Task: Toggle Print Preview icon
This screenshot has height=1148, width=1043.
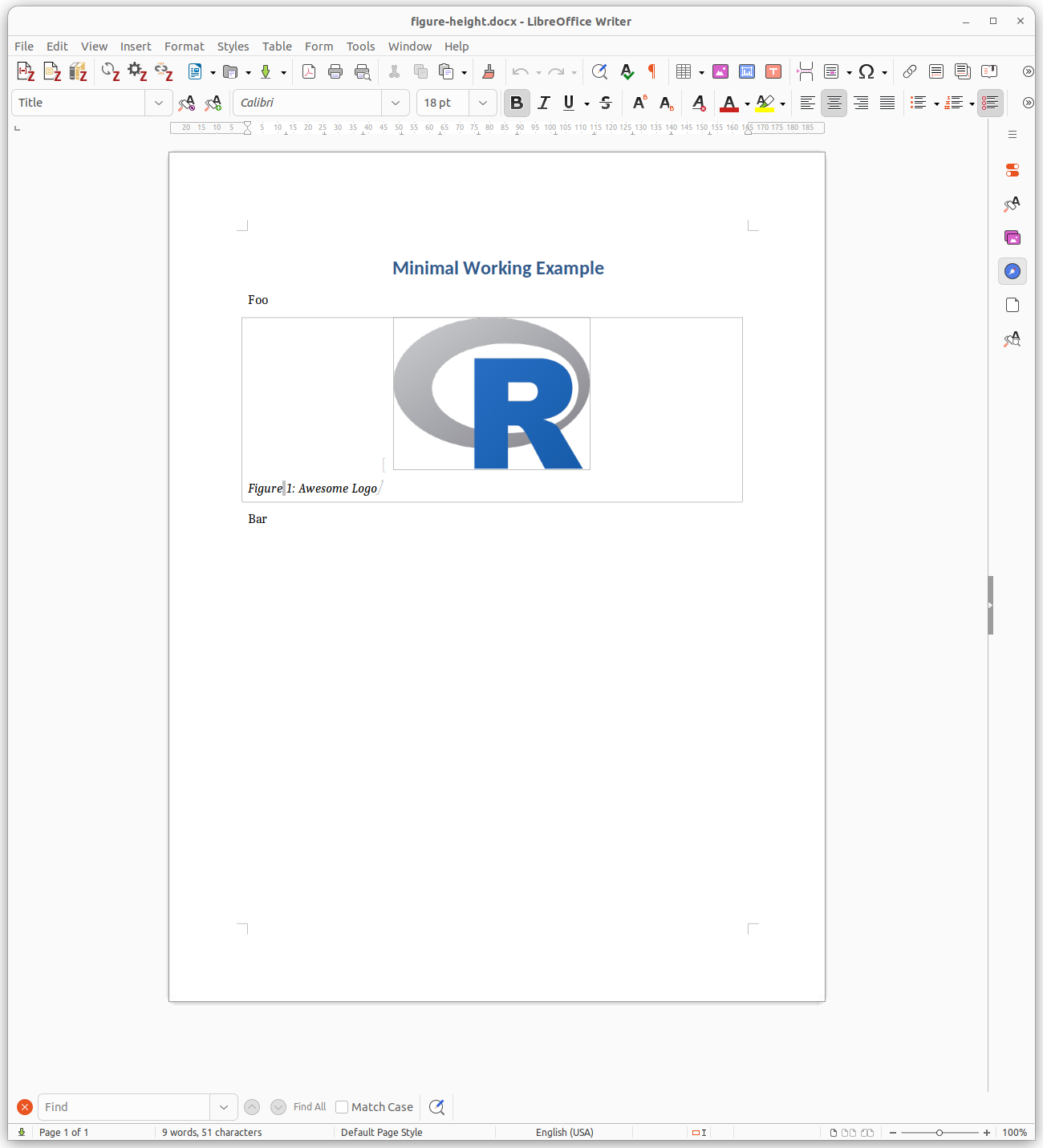Action: point(363,72)
